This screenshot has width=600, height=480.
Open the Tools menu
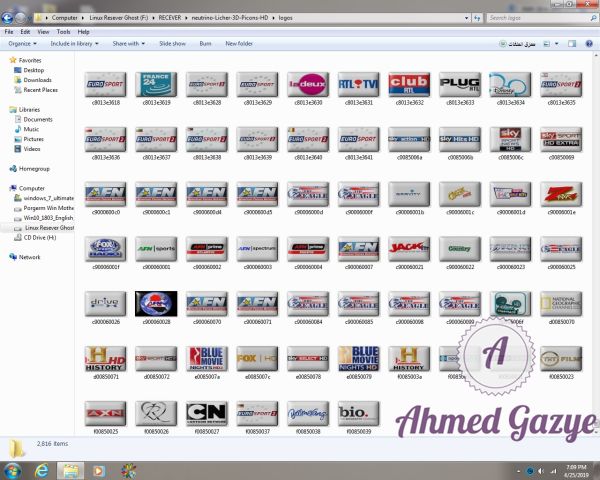point(63,32)
